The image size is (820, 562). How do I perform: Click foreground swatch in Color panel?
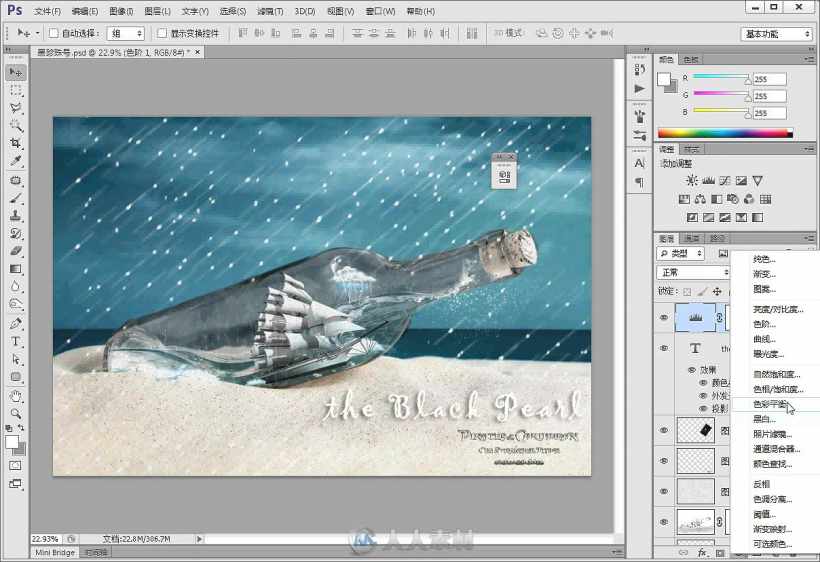664,79
